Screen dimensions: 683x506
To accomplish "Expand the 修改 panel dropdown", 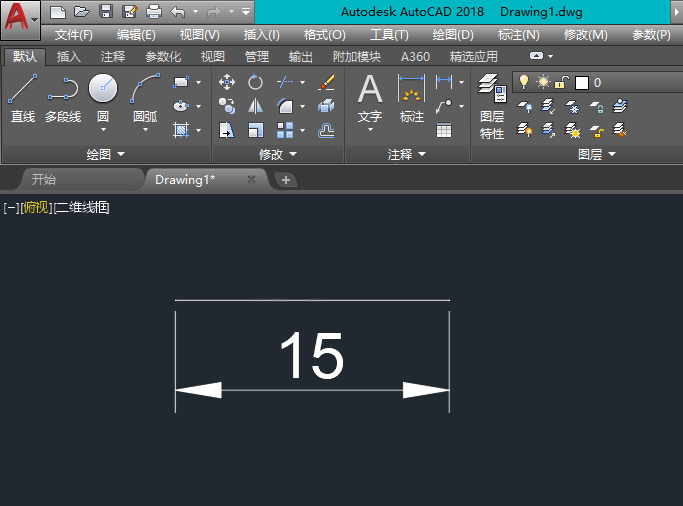I will click(x=277, y=155).
